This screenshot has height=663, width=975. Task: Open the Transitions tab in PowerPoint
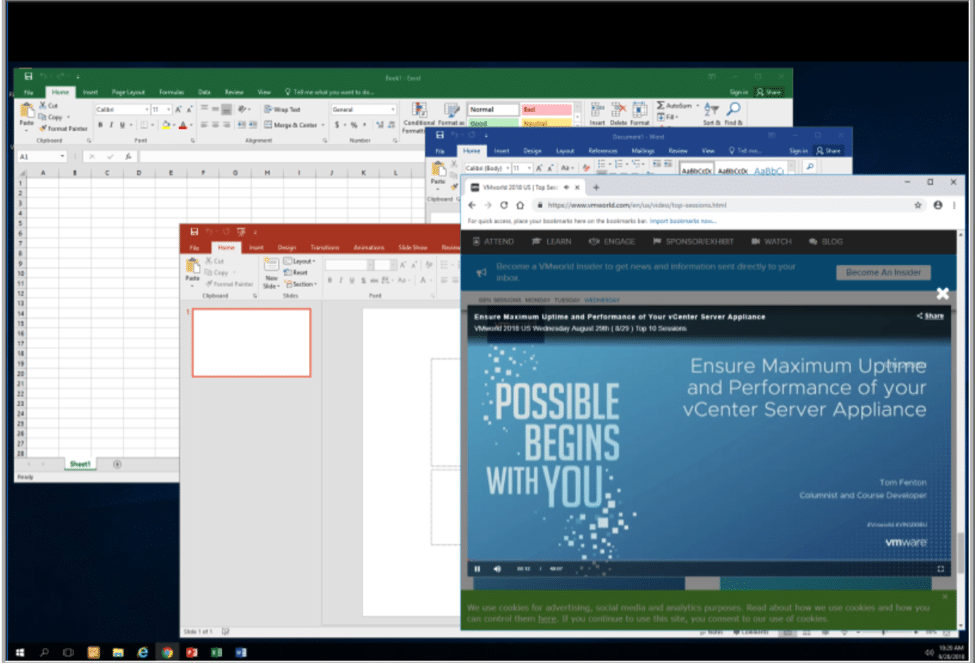coord(325,248)
